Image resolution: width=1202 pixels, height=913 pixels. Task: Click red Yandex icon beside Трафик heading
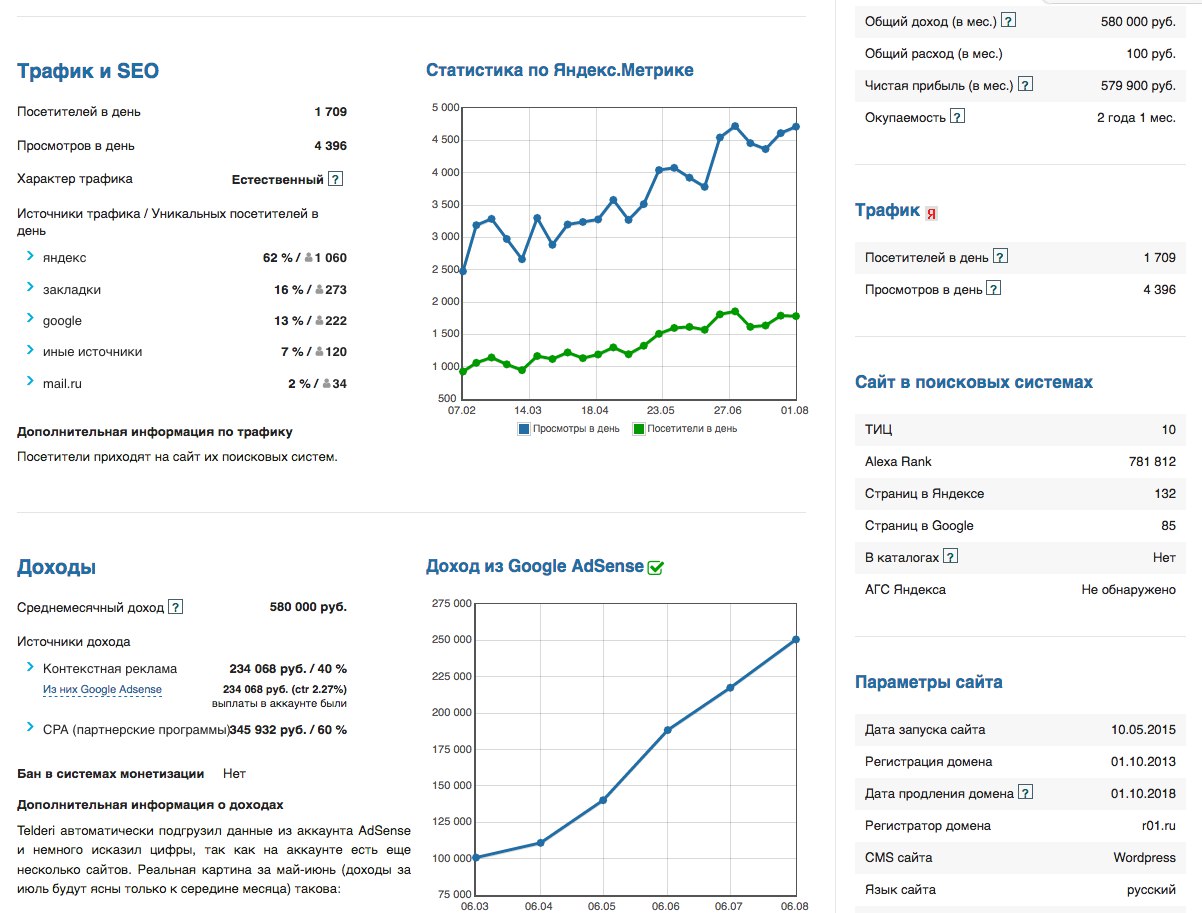click(931, 213)
